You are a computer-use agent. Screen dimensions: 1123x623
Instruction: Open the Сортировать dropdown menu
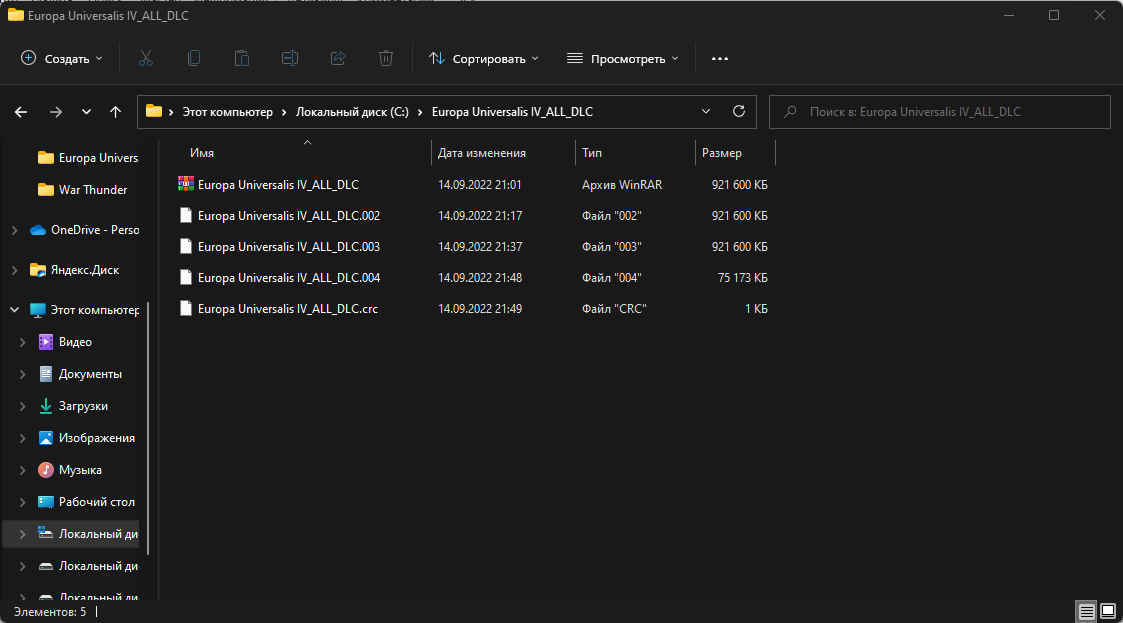483,59
